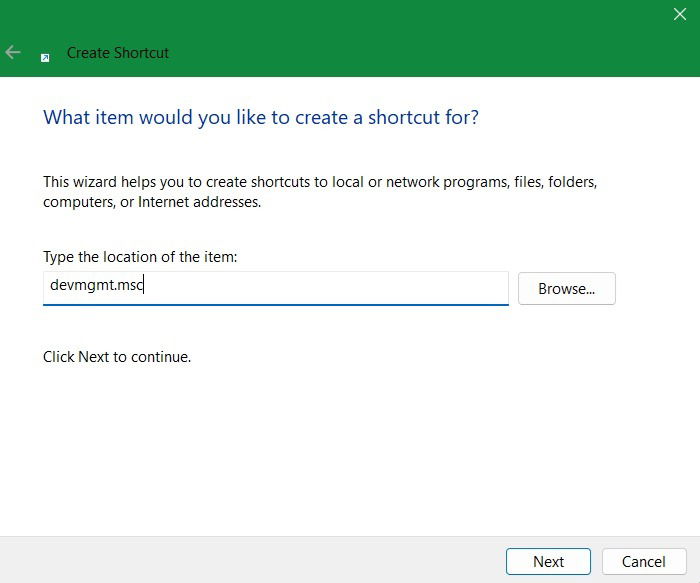Click on the devmgmt.msc text in field
This screenshot has width=700, height=583.
(x=97, y=286)
